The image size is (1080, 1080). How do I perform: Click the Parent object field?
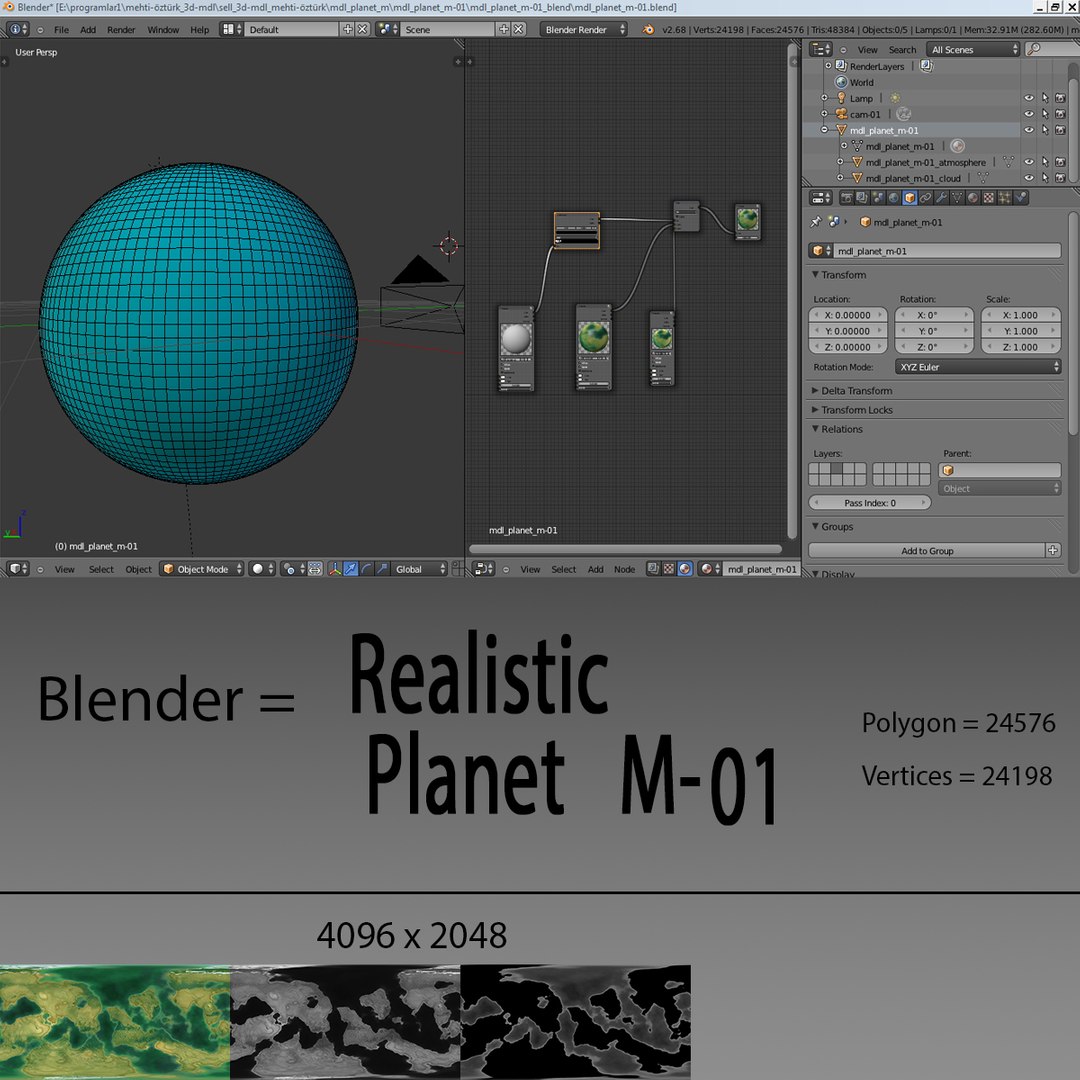[x=999, y=470]
